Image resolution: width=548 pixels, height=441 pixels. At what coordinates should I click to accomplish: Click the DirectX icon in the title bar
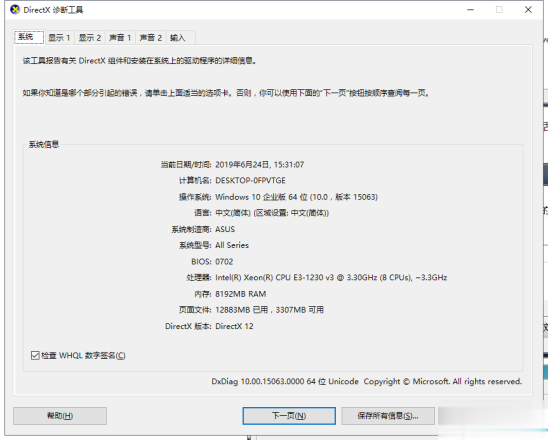tap(15, 9)
